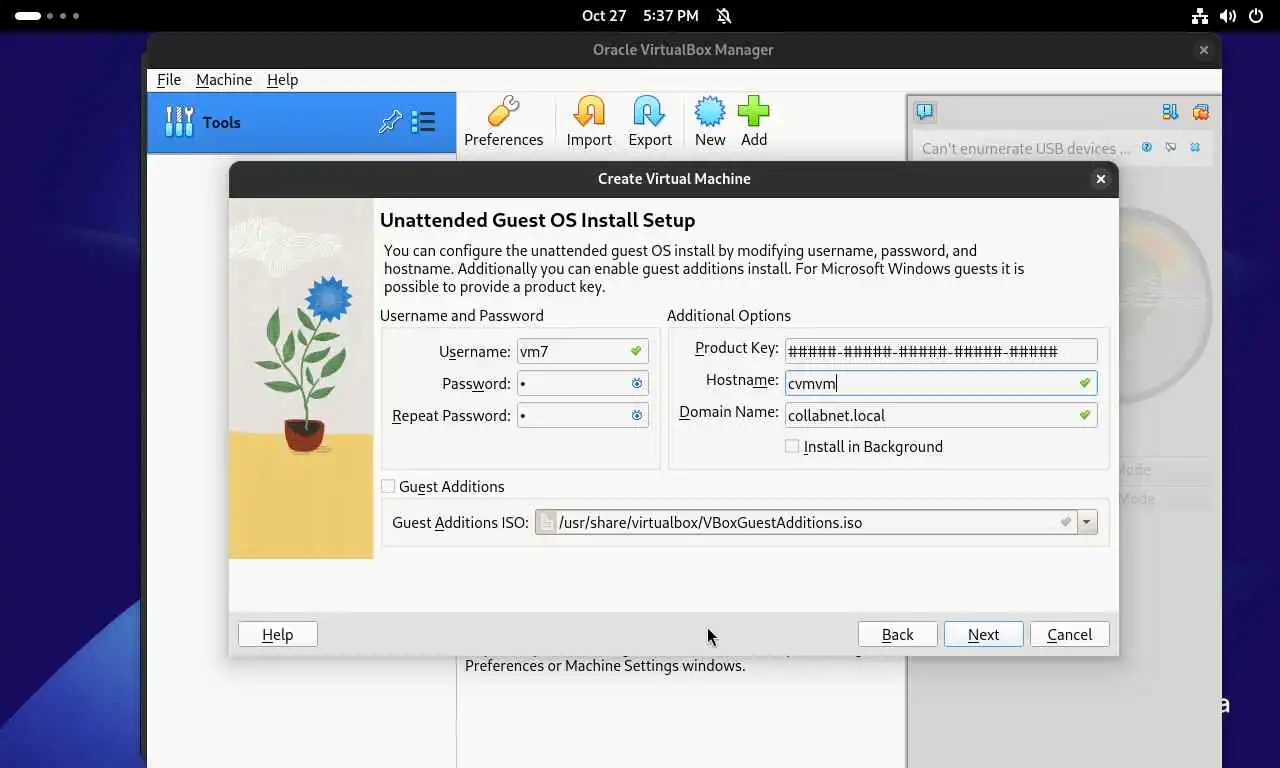Click the Username input field

(x=583, y=351)
